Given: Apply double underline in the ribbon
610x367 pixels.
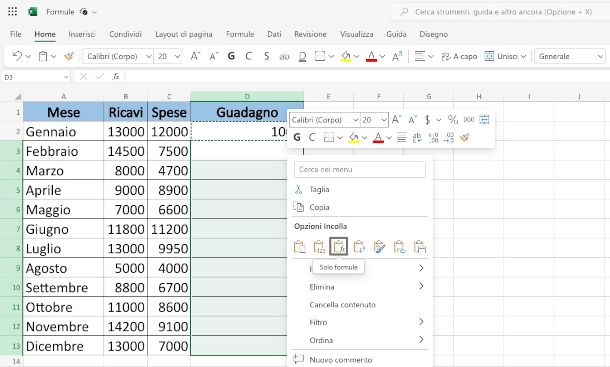Looking at the screenshot, I should click(302, 57).
